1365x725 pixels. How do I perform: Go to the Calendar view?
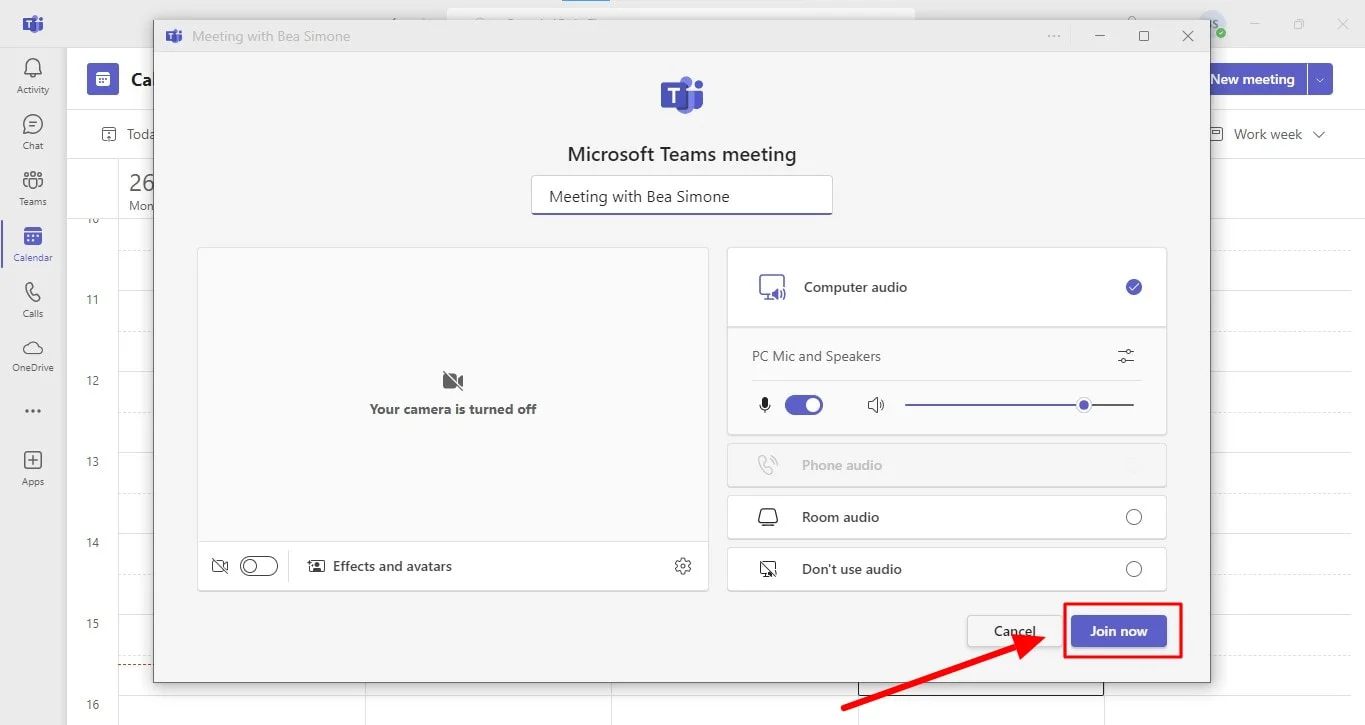[33, 244]
